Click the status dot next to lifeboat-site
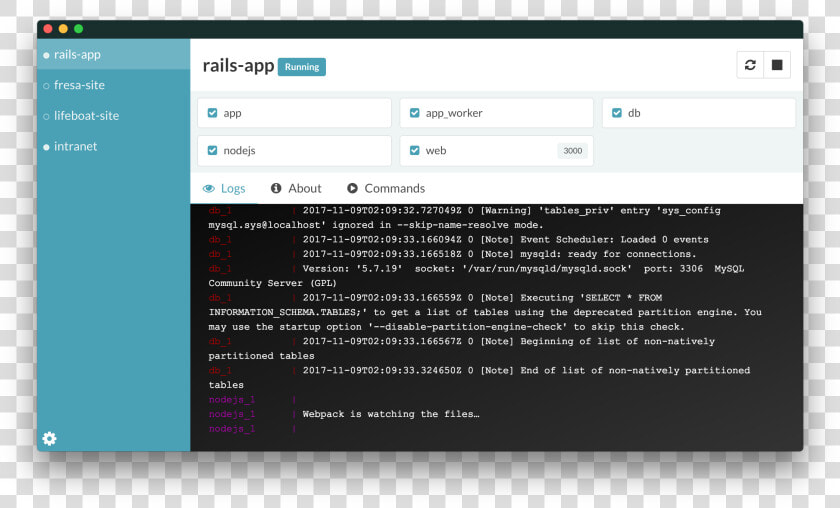 pos(46,116)
